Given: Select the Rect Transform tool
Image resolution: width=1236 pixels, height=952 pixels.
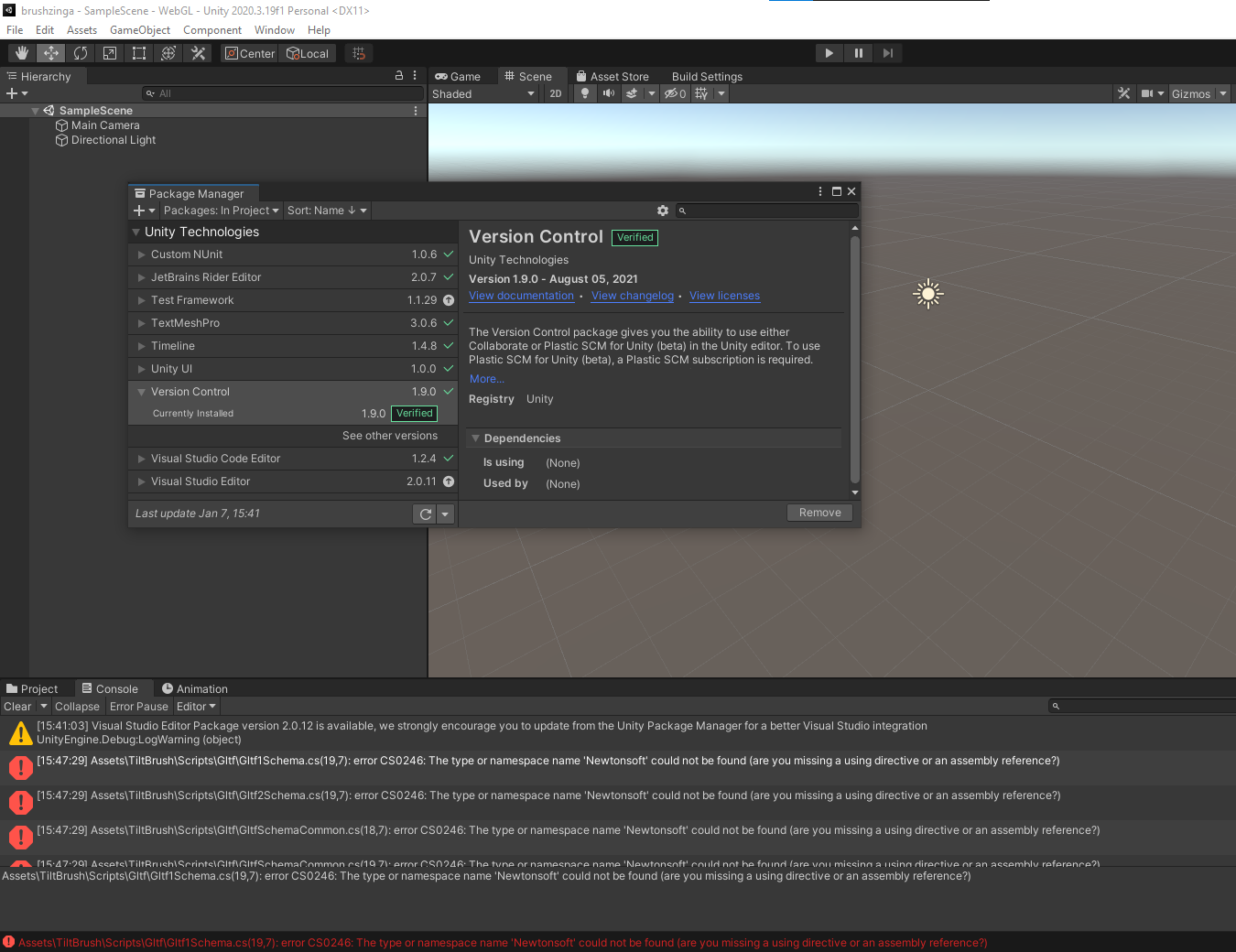Looking at the screenshot, I should [x=139, y=53].
